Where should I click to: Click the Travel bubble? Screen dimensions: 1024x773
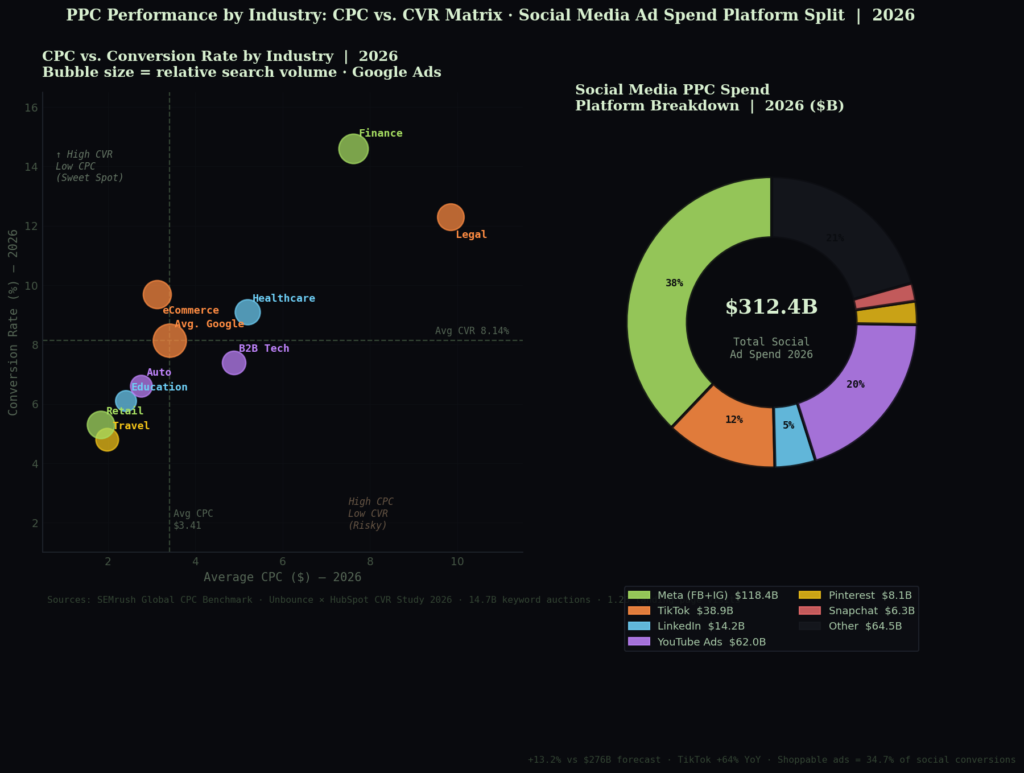point(107,439)
